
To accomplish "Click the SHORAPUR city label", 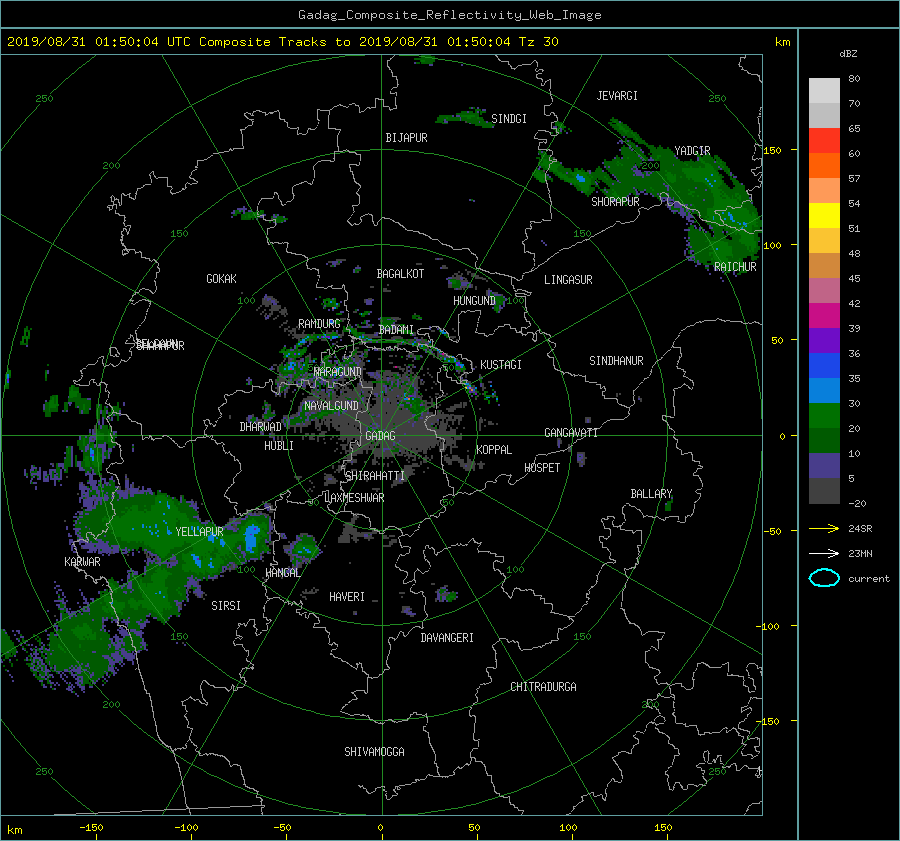I will click(615, 201).
